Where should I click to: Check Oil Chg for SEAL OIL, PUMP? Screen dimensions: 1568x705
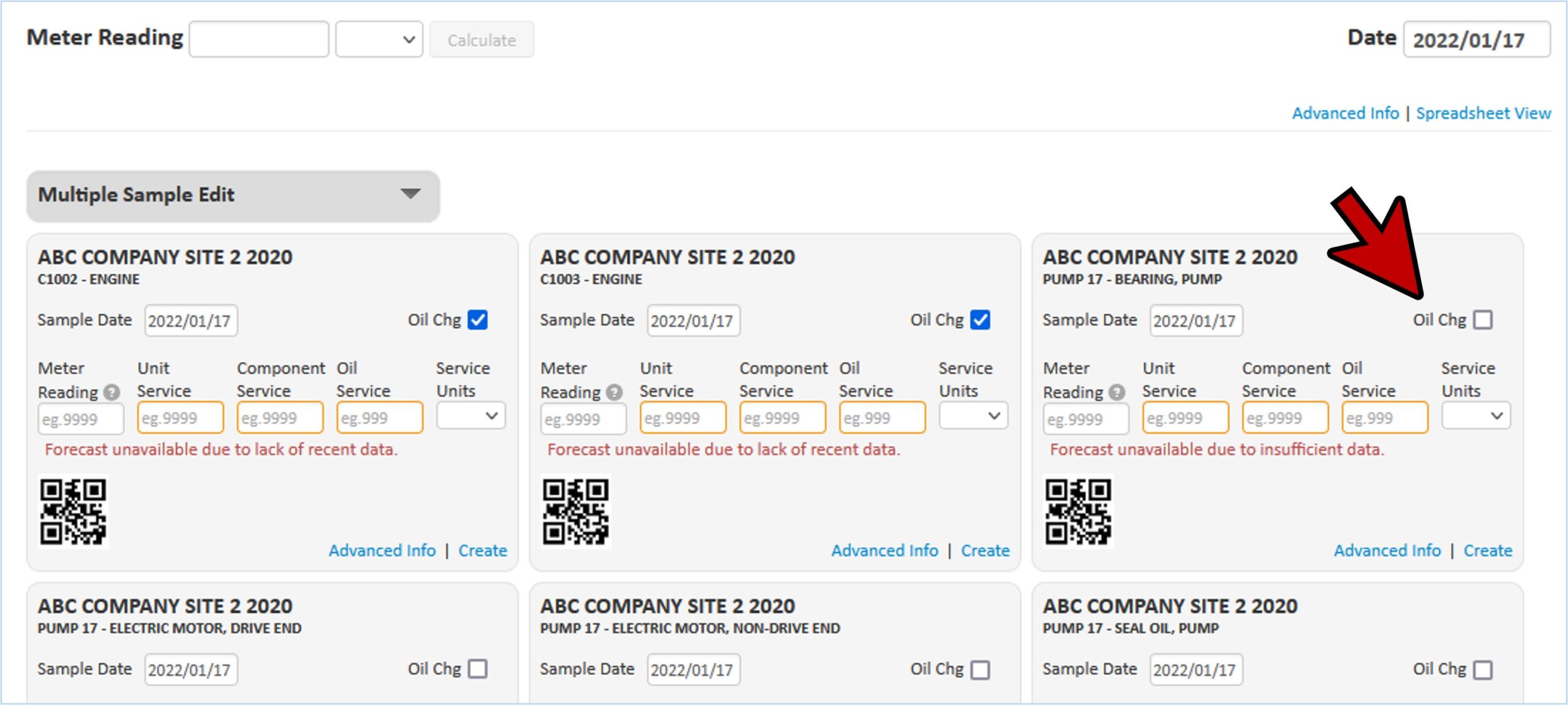click(x=1483, y=669)
